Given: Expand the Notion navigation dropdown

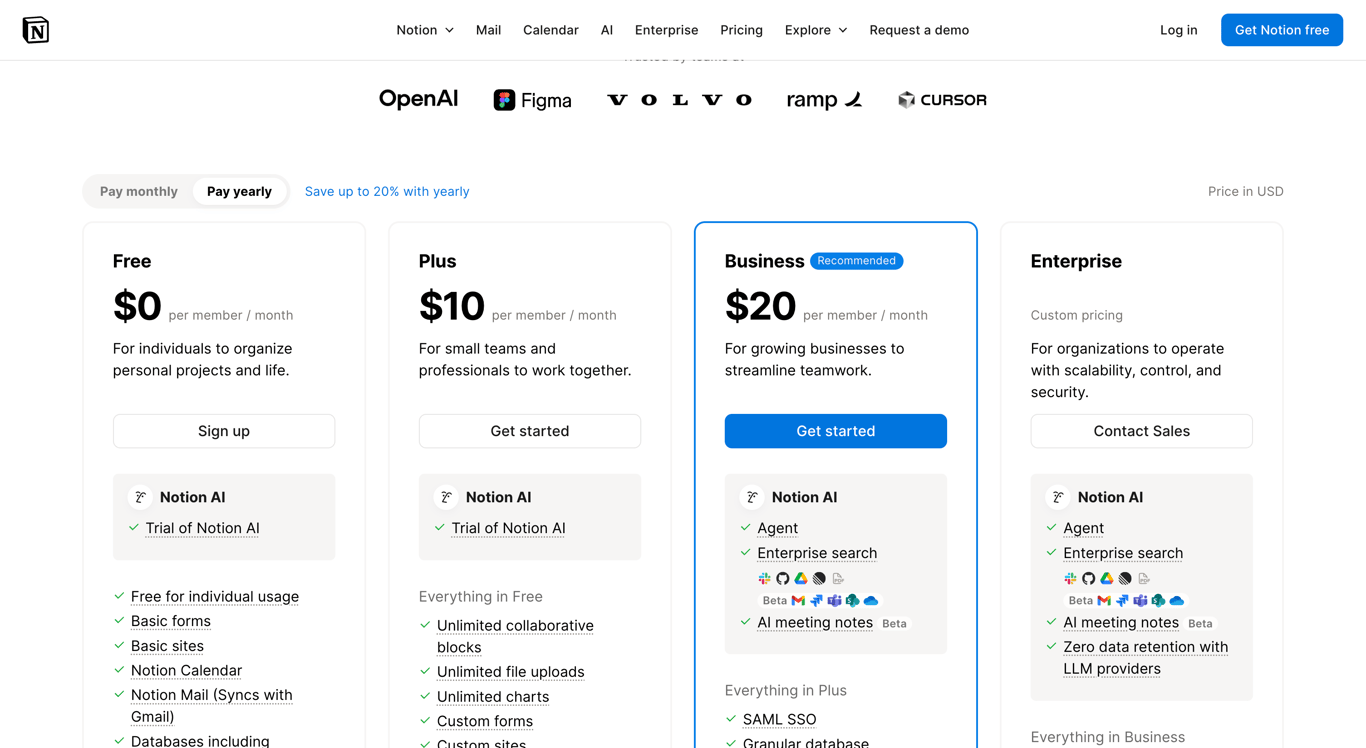Looking at the screenshot, I should click(x=424, y=30).
